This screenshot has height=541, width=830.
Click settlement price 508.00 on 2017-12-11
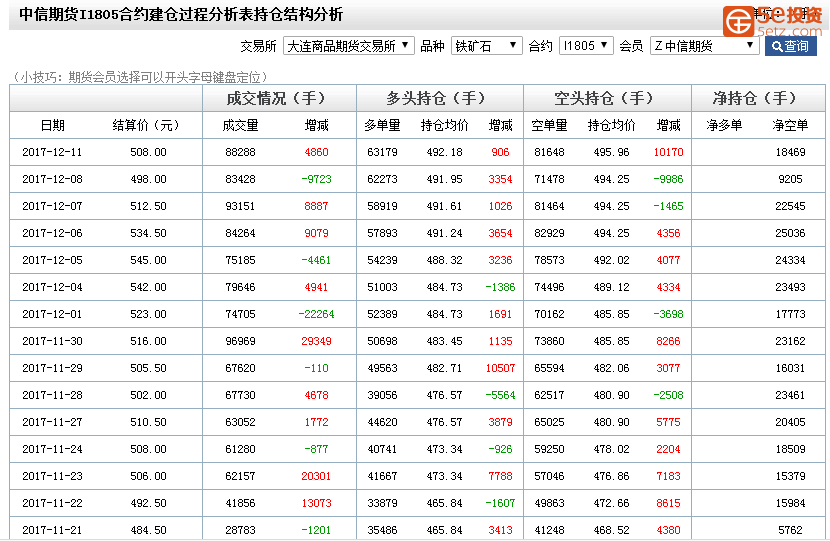(x=148, y=152)
